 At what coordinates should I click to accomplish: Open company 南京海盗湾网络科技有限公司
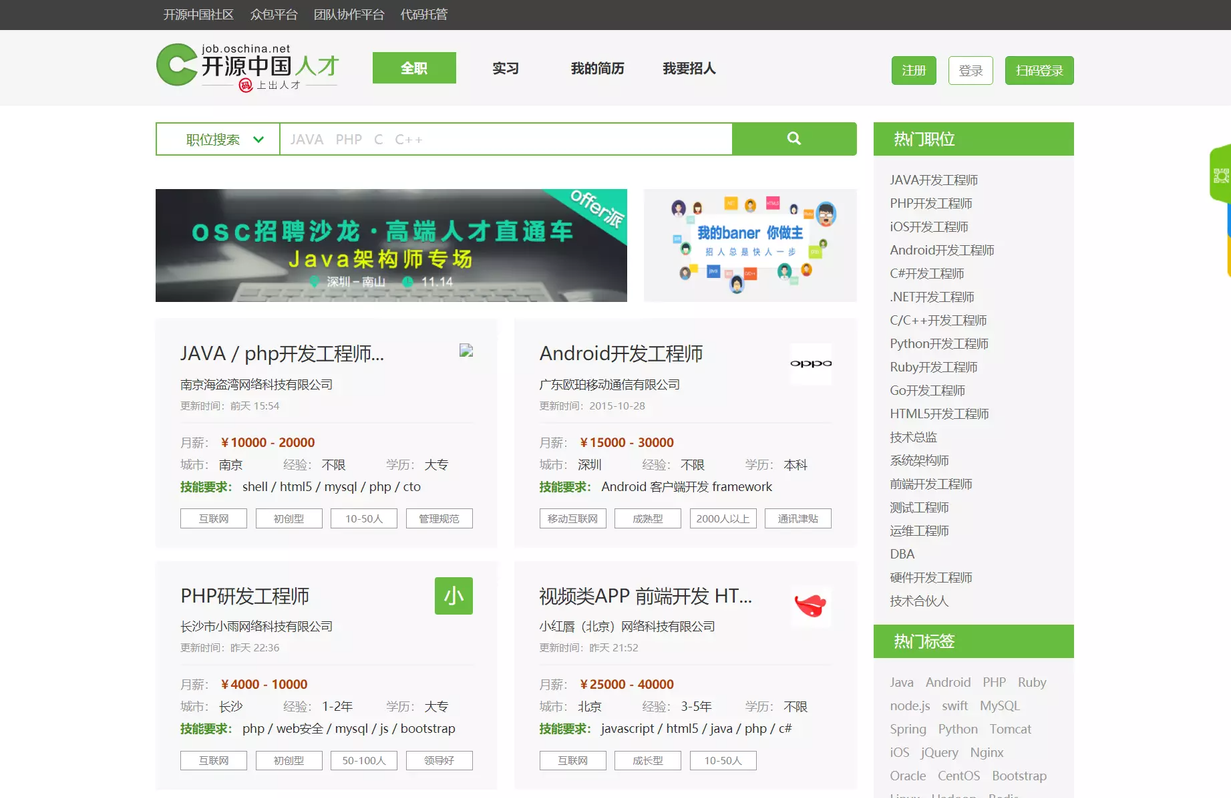click(x=256, y=384)
